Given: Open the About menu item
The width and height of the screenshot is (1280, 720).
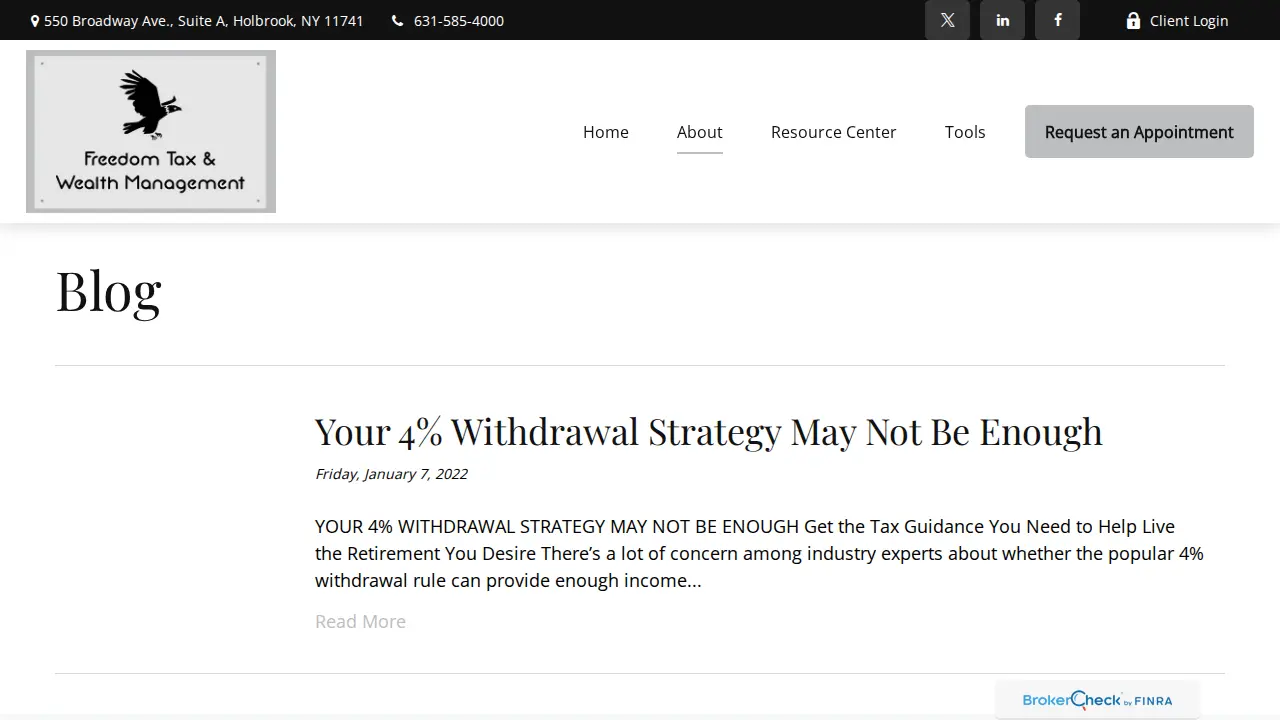Looking at the screenshot, I should point(699,132).
